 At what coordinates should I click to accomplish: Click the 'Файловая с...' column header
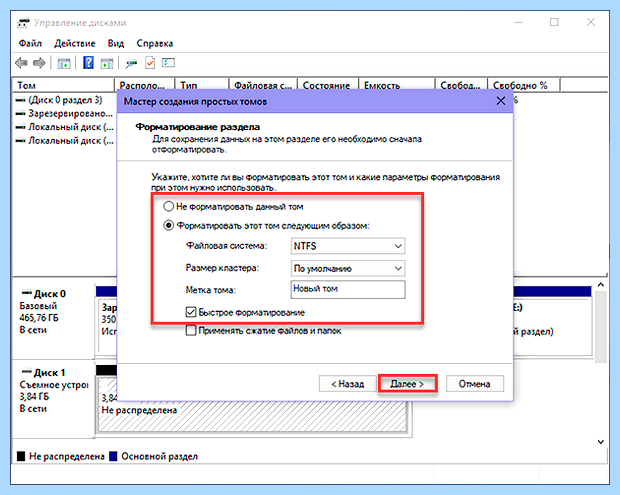[x=263, y=85]
